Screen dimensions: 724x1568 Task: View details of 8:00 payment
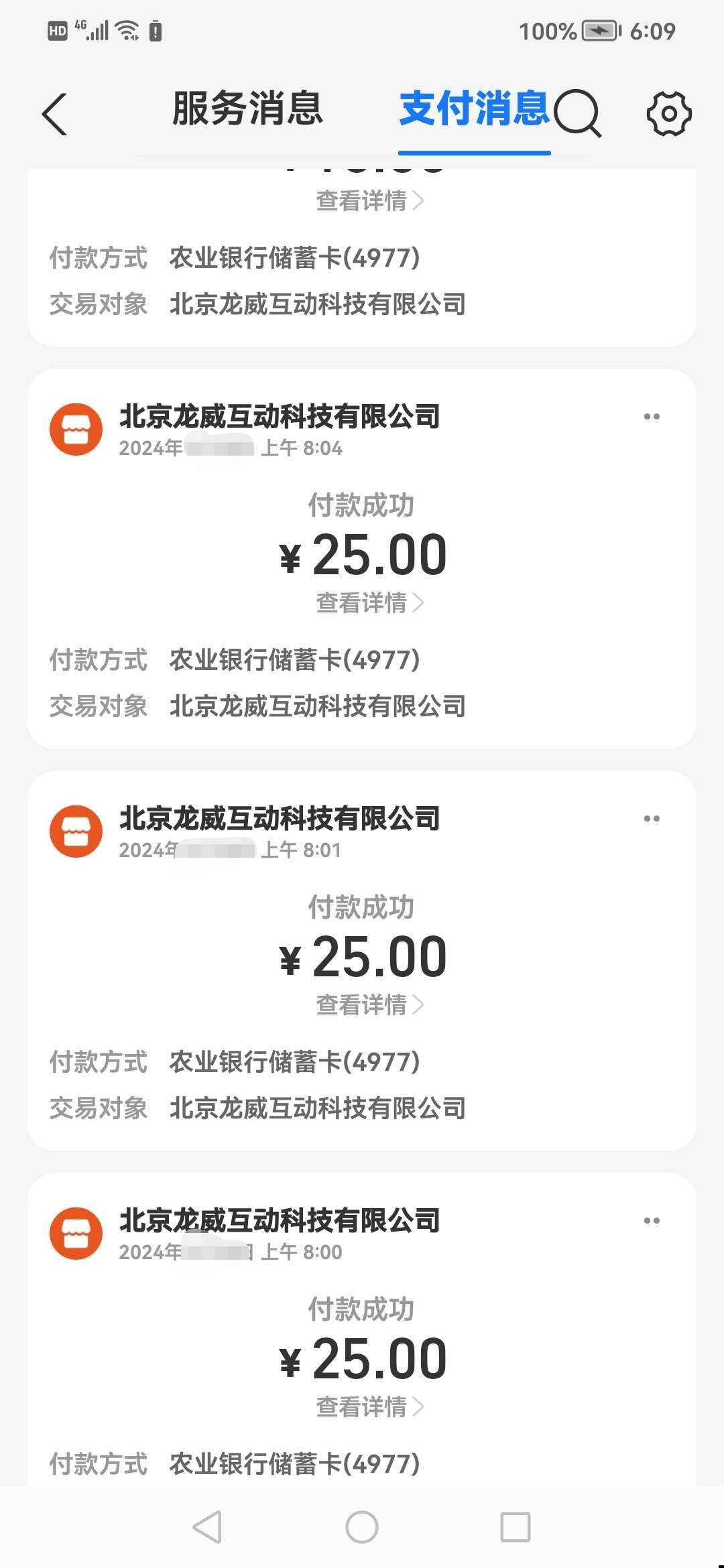click(x=369, y=1407)
